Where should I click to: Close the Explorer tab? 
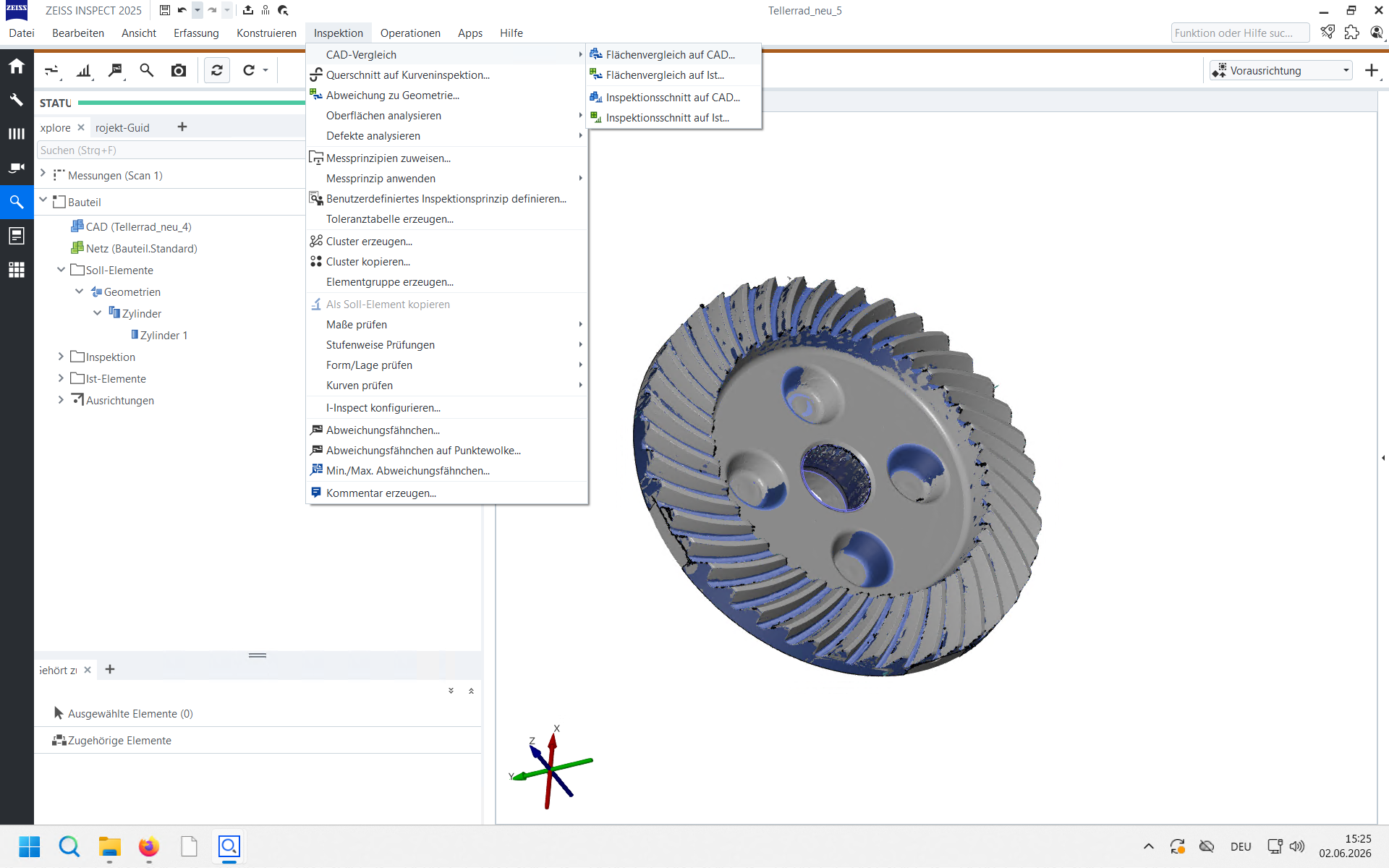click(81, 127)
